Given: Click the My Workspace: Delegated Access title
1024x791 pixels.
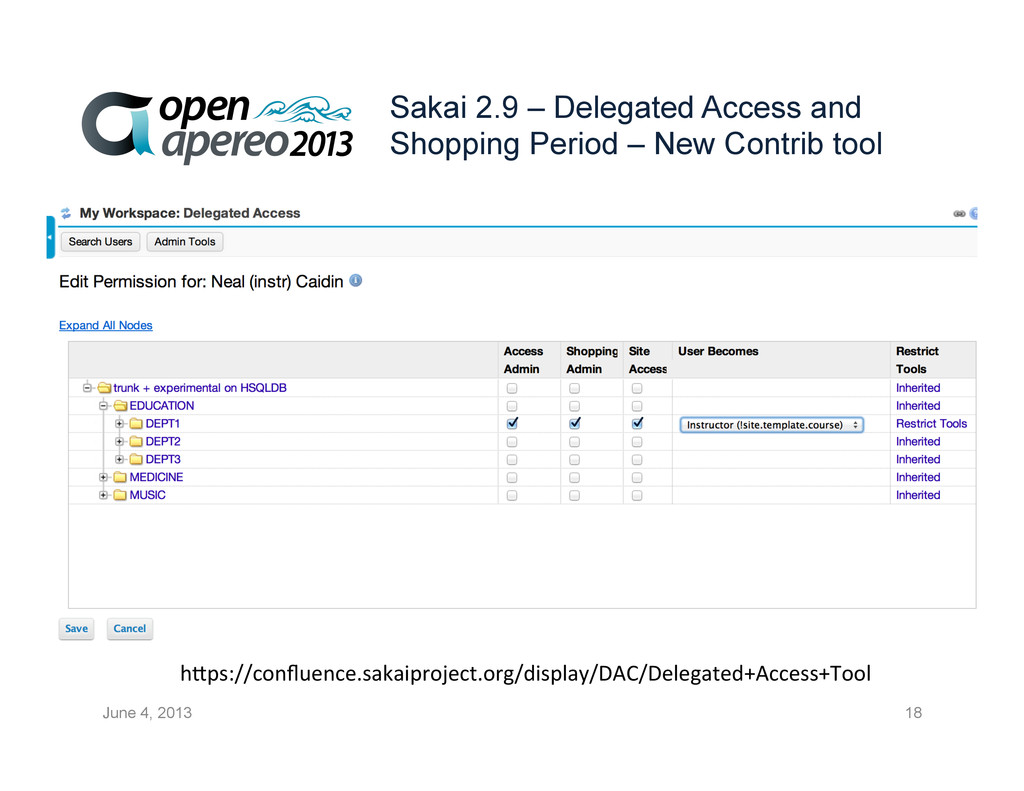Looking at the screenshot, I should [x=190, y=213].
